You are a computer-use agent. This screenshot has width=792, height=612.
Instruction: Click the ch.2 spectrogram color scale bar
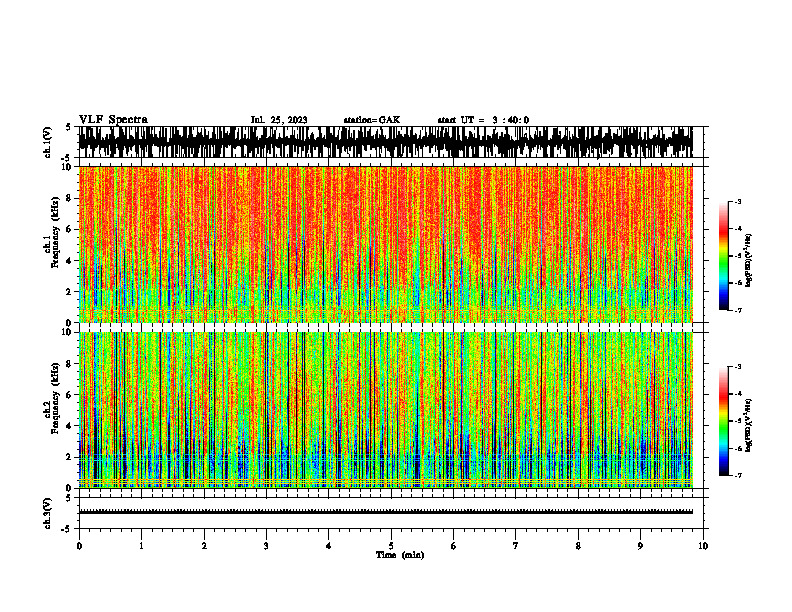[x=723, y=421]
